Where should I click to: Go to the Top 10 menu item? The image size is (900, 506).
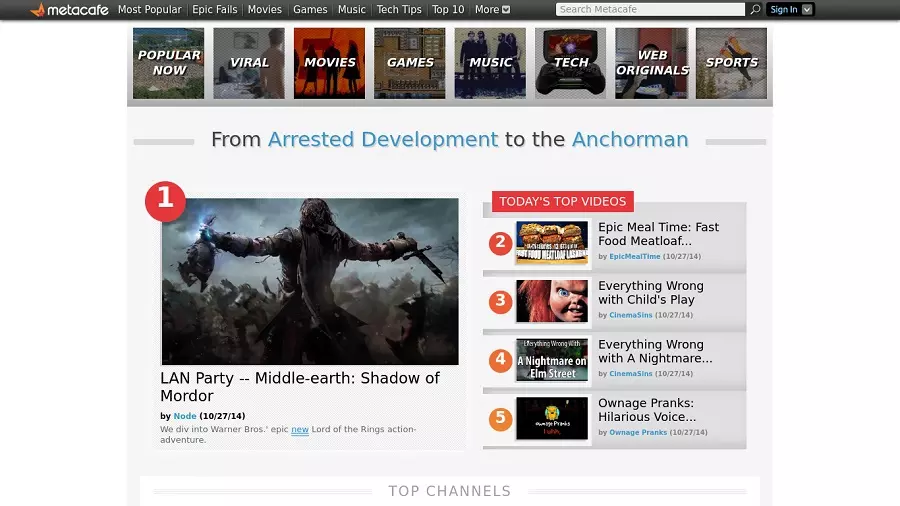click(x=448, y=10)
